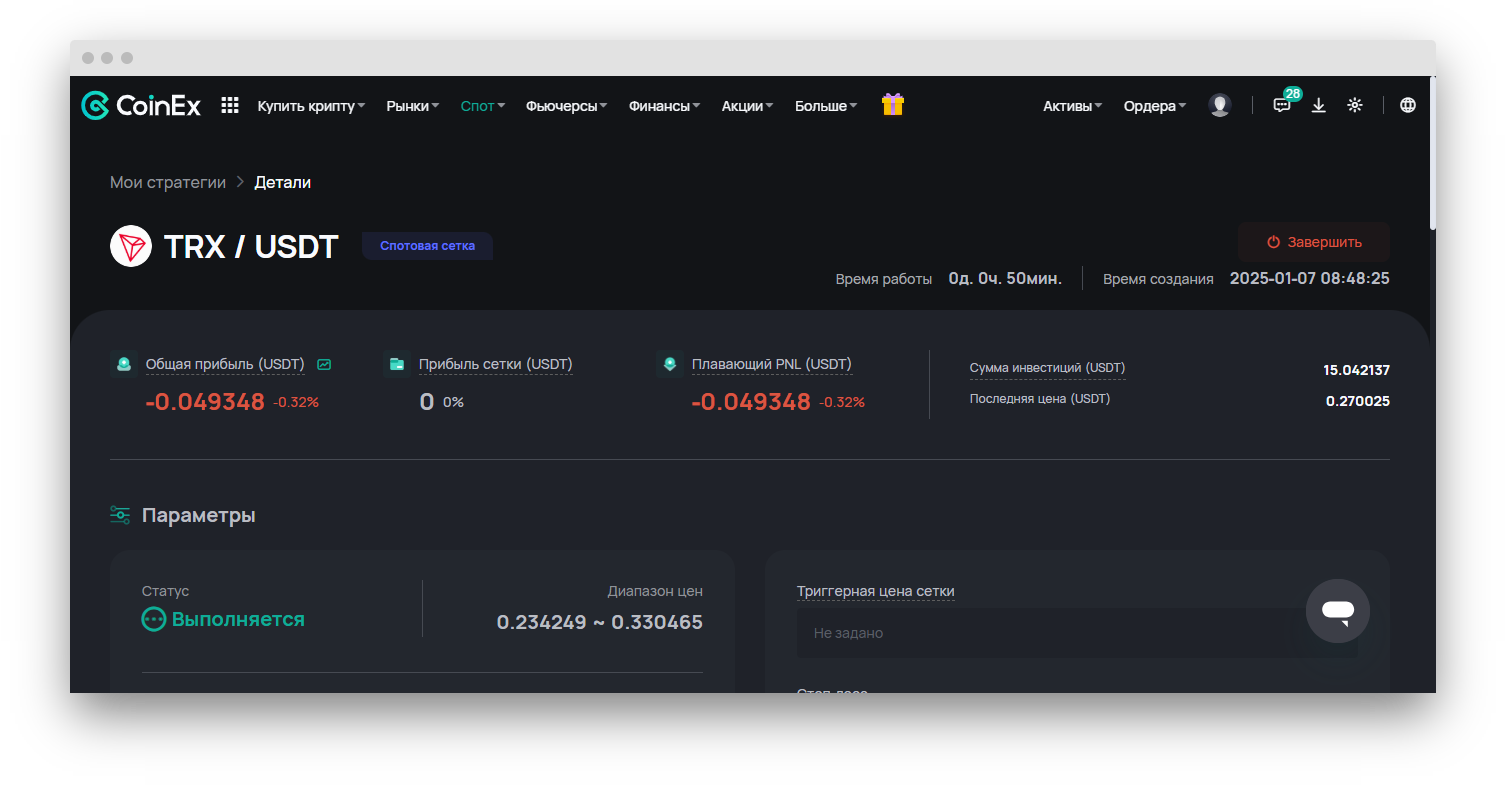
Task: Expand the Больше dropdown
Action: [x=826, y=106]
